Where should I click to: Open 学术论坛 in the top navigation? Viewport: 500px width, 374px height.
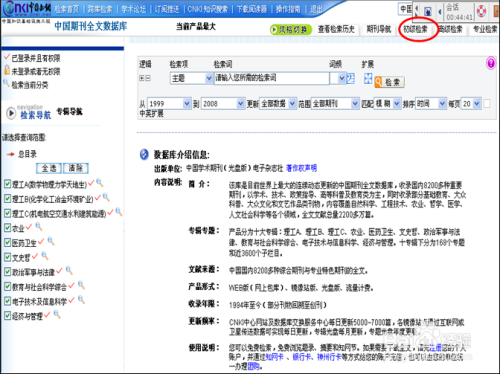click(133, 9)
